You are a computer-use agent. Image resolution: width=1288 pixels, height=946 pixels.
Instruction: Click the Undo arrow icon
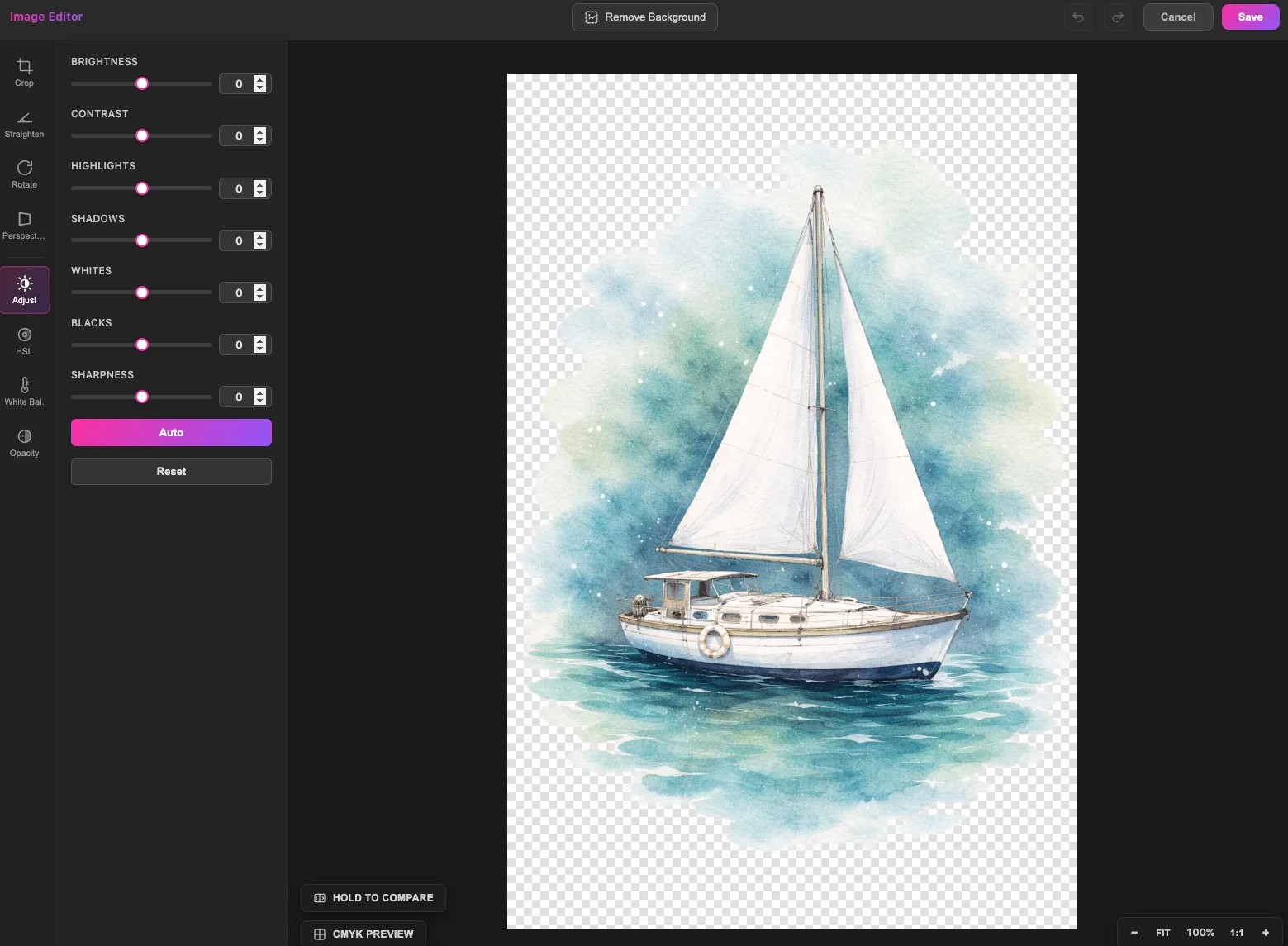coord(1078,17)
